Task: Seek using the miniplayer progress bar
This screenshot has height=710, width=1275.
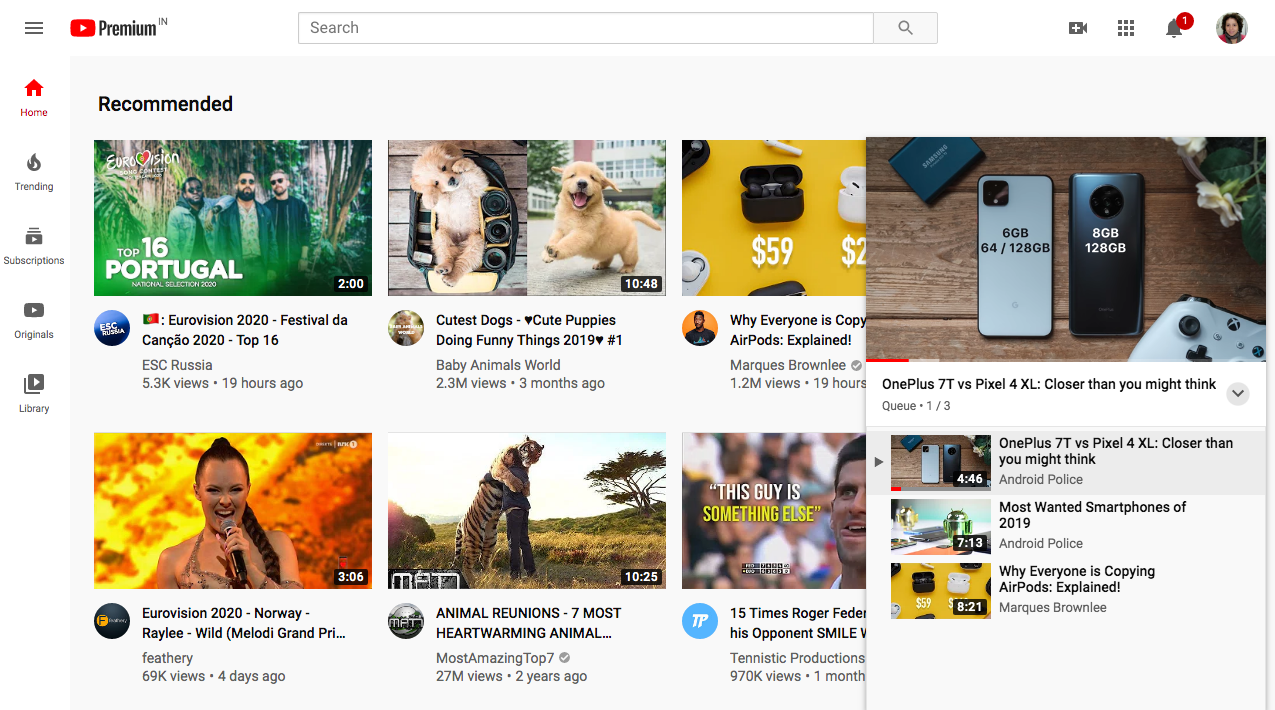Action: 1066,360
